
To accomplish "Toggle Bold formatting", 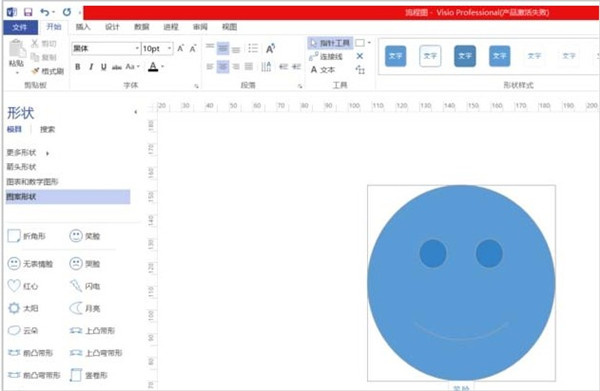I will coord(78,67).
